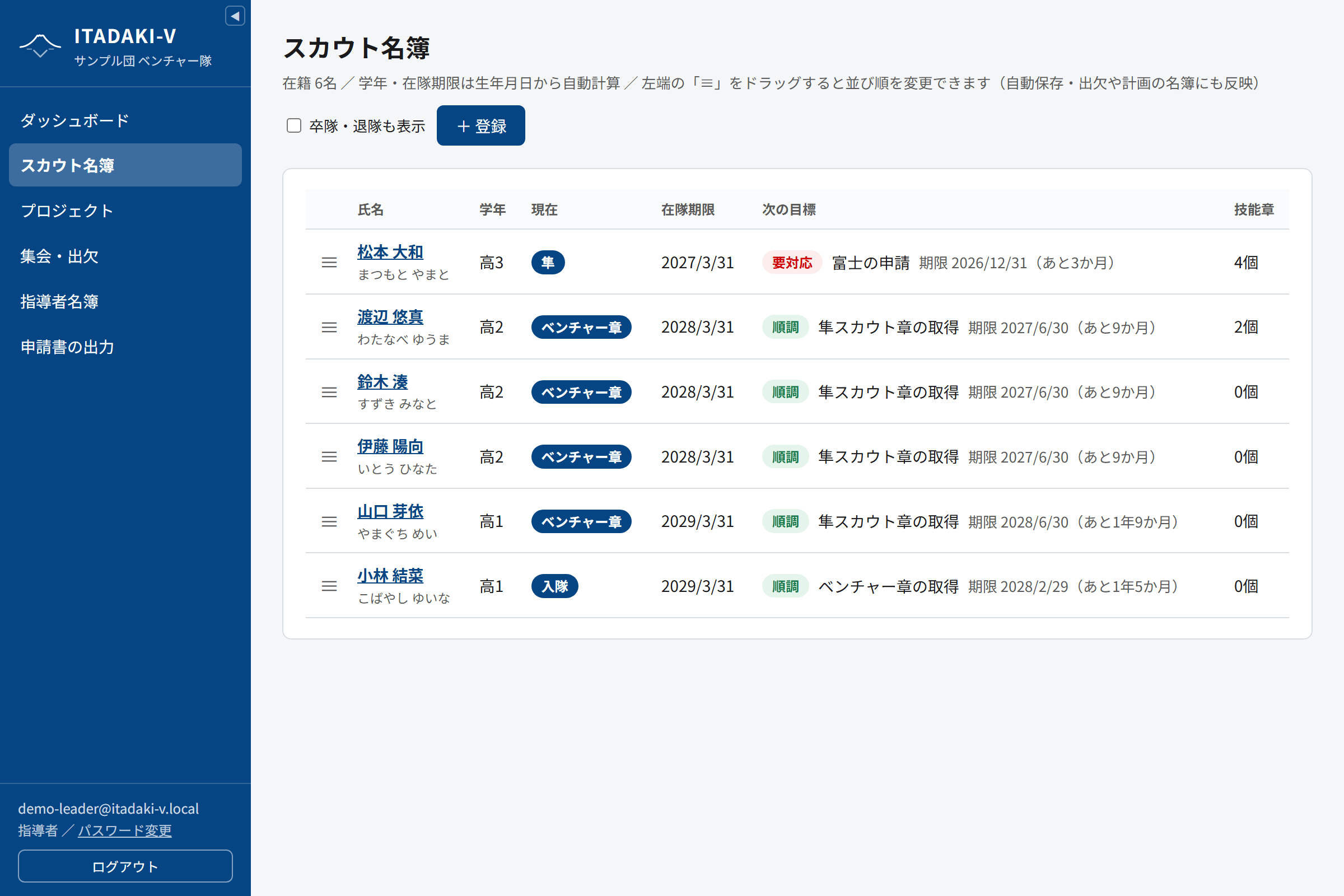Click the ログアウト button
1344x896 pixels.
[x=125, y=866]
